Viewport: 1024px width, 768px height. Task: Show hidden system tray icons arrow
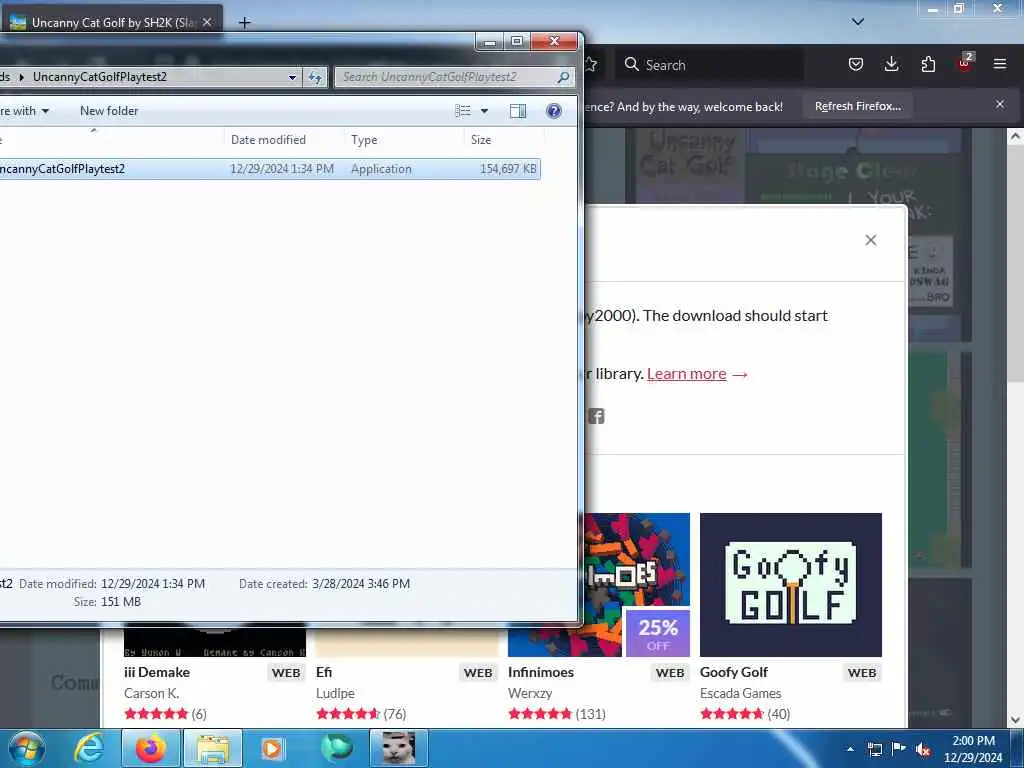click(x=850, y=749)
